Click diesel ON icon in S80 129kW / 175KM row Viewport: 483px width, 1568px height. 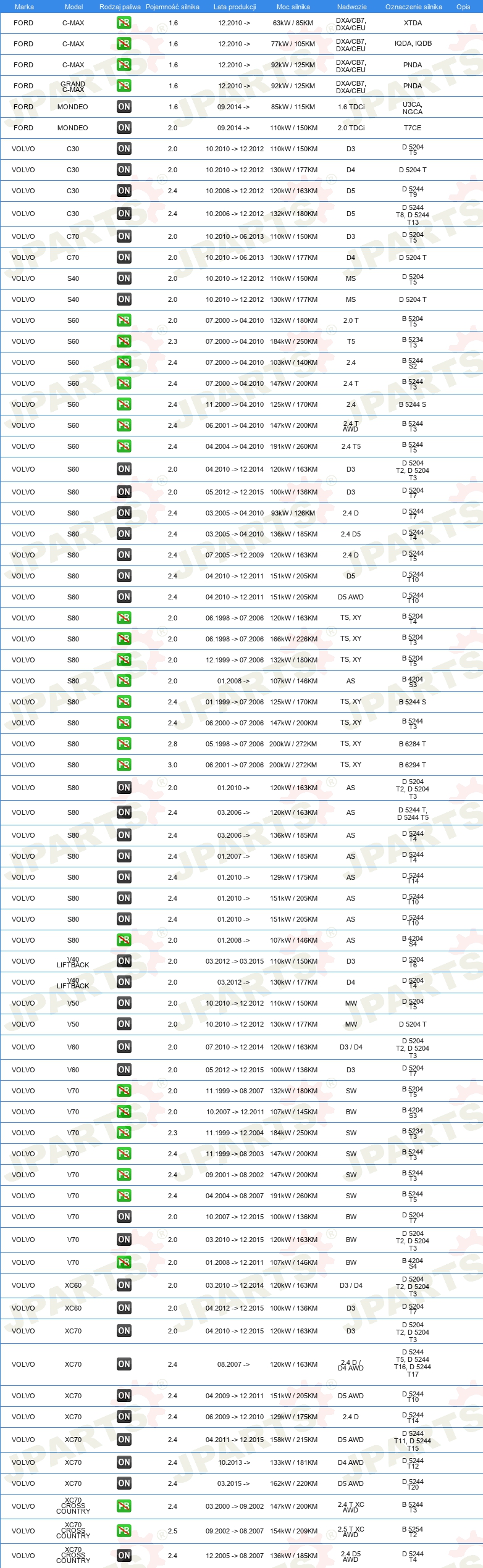[124, 877]
